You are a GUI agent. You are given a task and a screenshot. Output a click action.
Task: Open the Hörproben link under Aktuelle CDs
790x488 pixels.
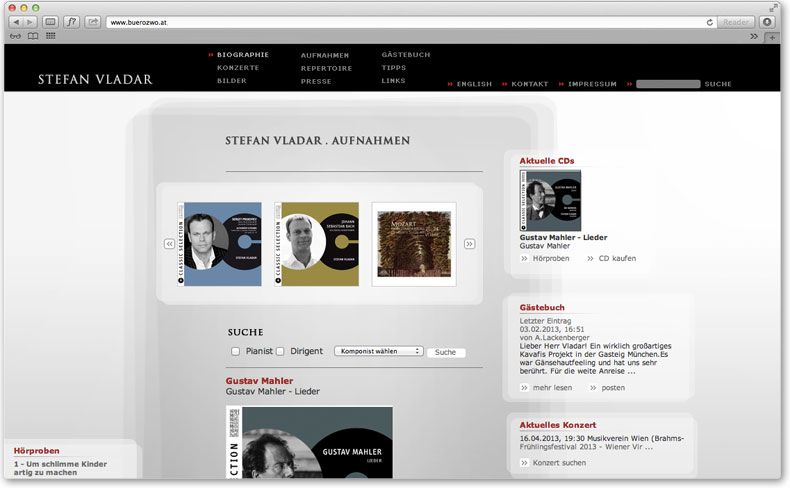coord(551,258)
